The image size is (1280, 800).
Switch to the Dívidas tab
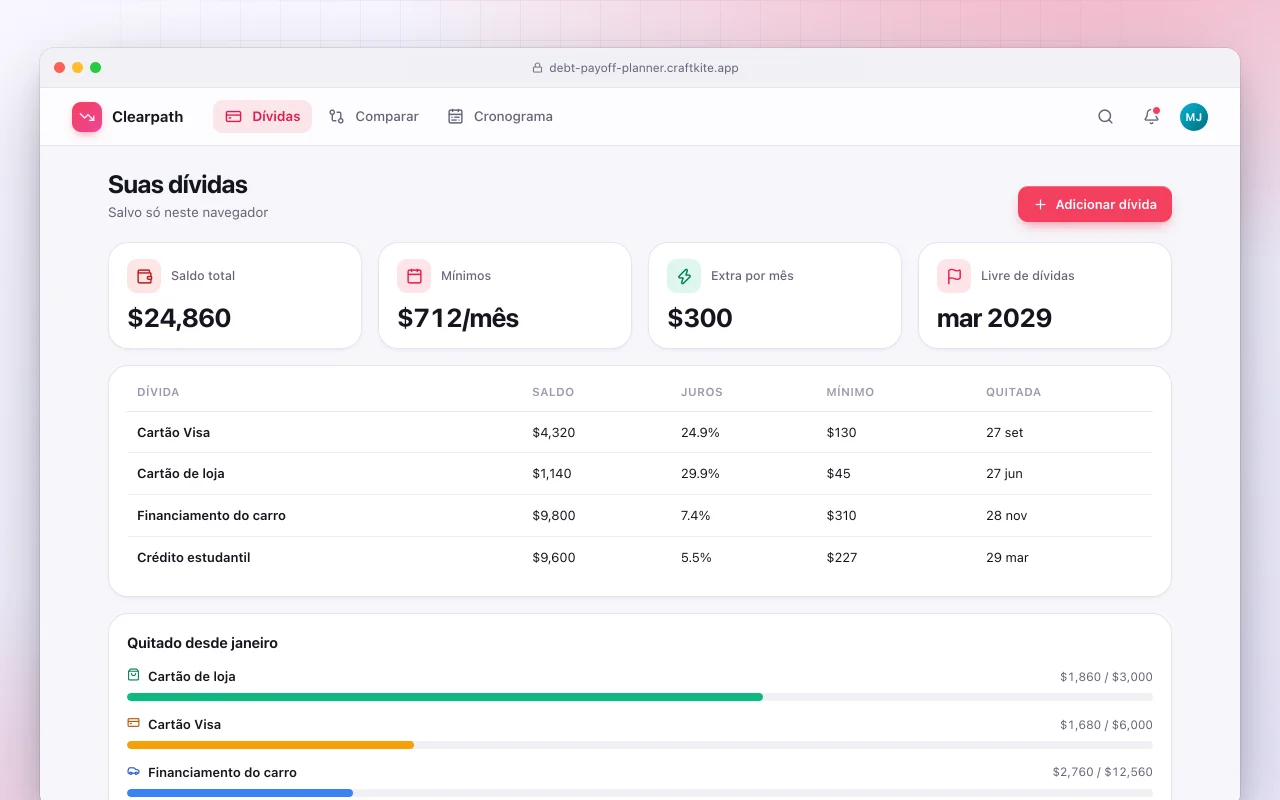(x=262, y=116)
